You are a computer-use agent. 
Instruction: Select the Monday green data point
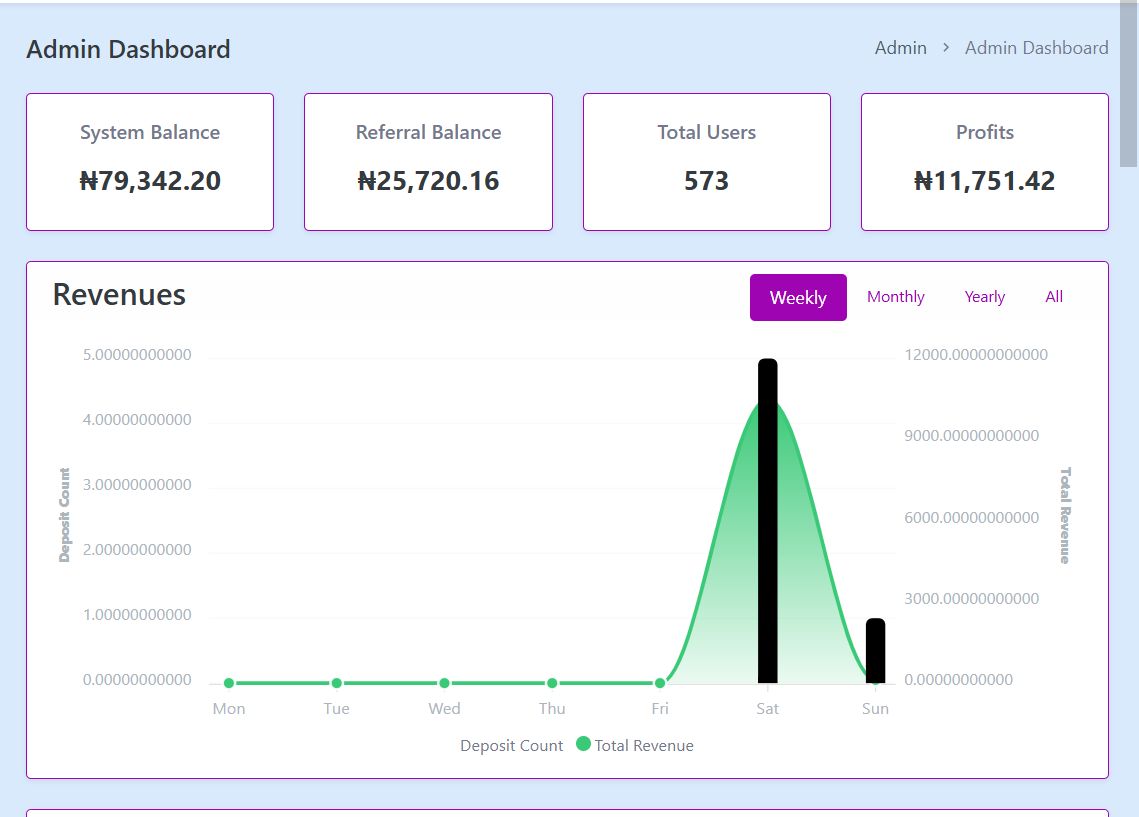pyautogui.click(x=229, y=683)
